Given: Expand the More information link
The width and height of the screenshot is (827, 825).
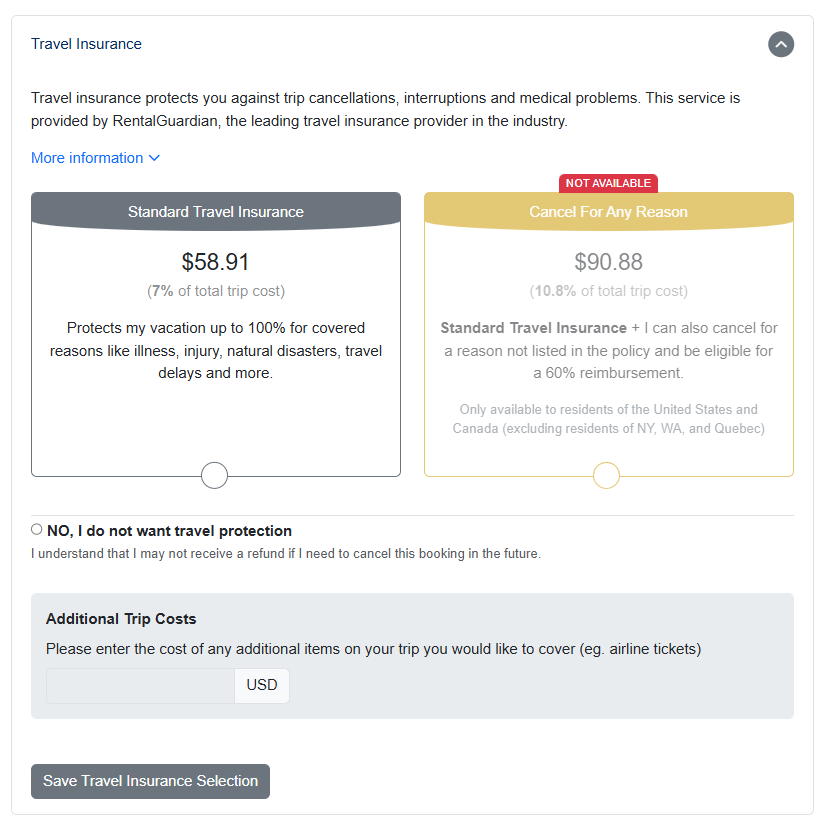Looking at the screenshot, I should click(x=87, y=158).
